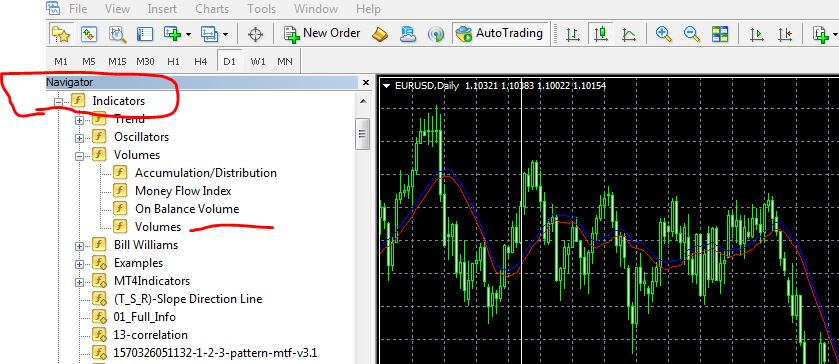Image resolution: width=839 pixels, height=364 pixels.
Task: Click the New Order button
Action: pos(322,34)
